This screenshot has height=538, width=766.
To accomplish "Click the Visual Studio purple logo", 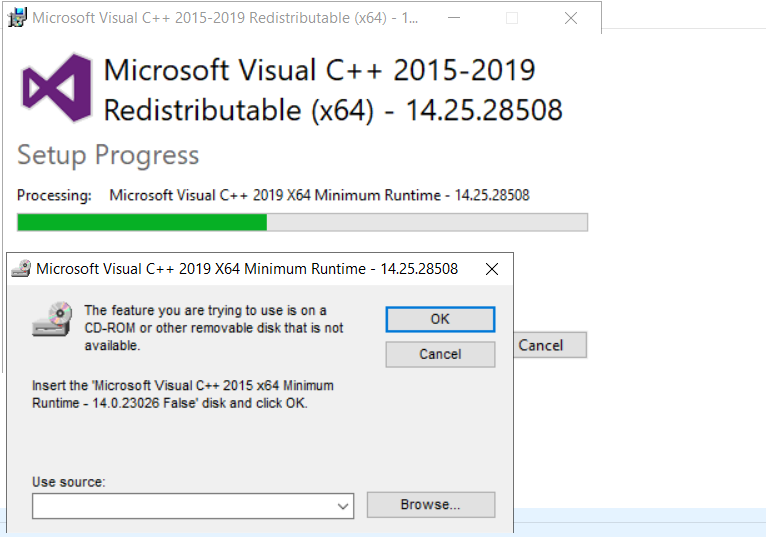I will pos(57,88).
